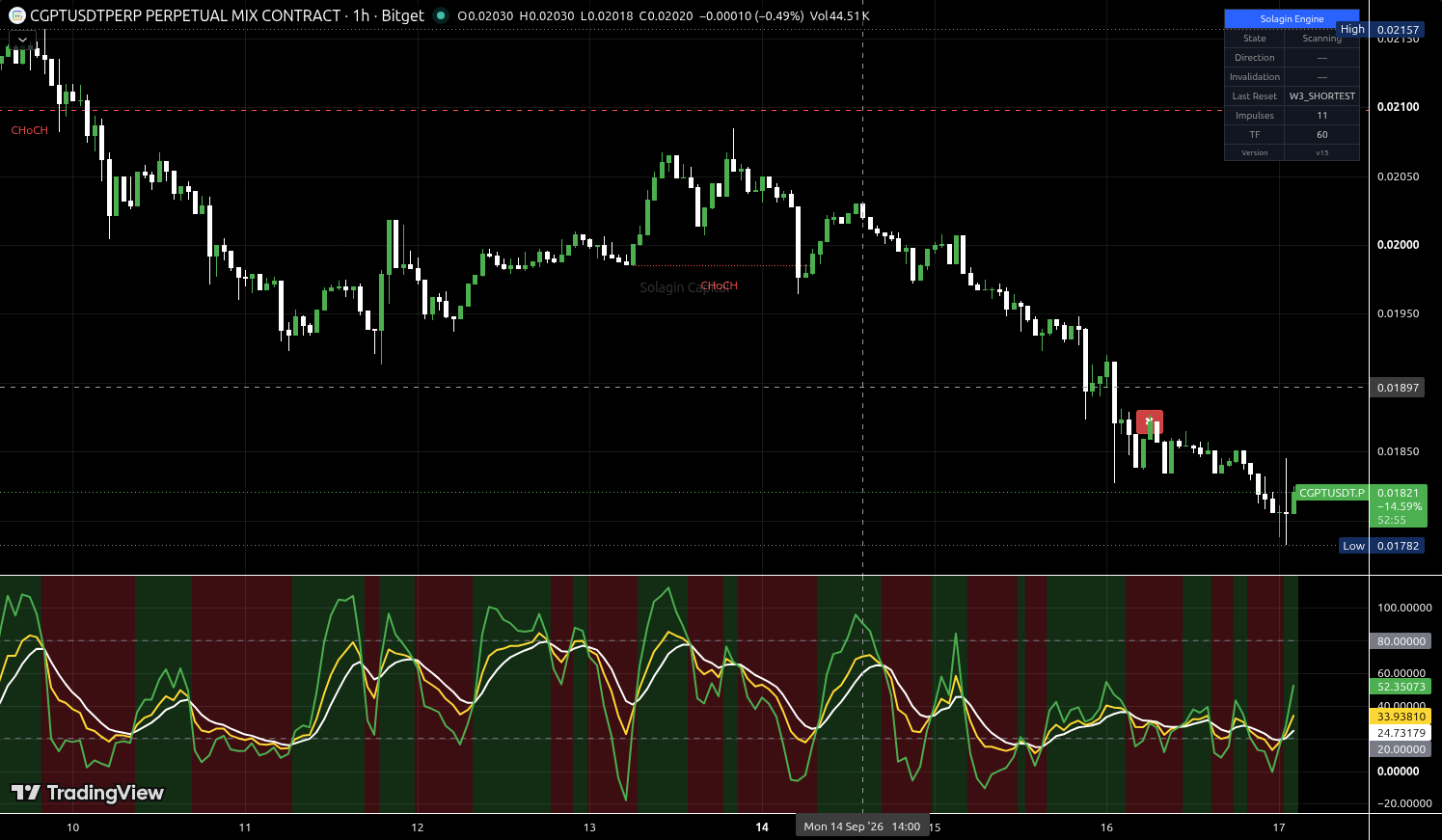This screenshot has width=1442, height=840.
Task: Click the TF row label in the table
Action: pos(1255,135)
